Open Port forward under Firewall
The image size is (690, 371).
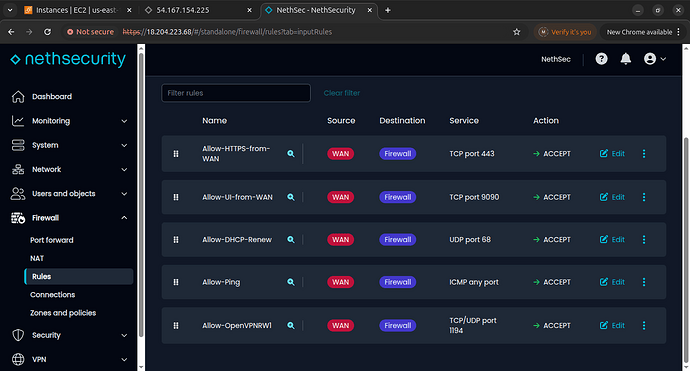pos(51,240)
